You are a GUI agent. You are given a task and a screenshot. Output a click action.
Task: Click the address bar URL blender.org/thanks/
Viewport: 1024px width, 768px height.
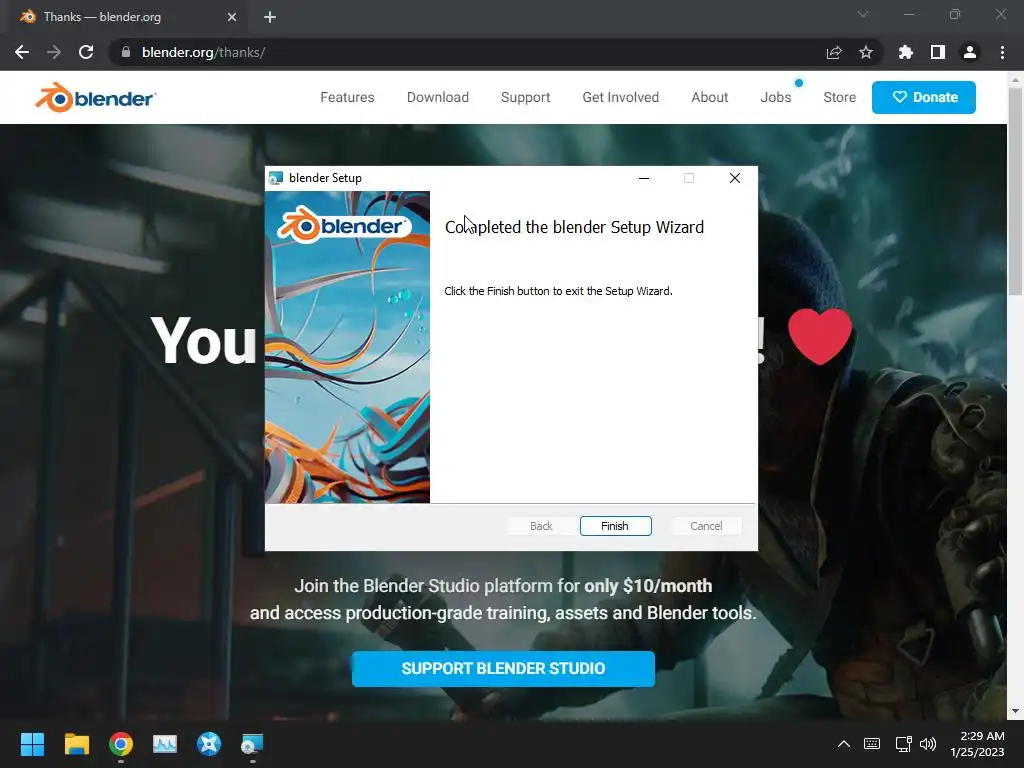pyautogui.click(x=203, y=52)
